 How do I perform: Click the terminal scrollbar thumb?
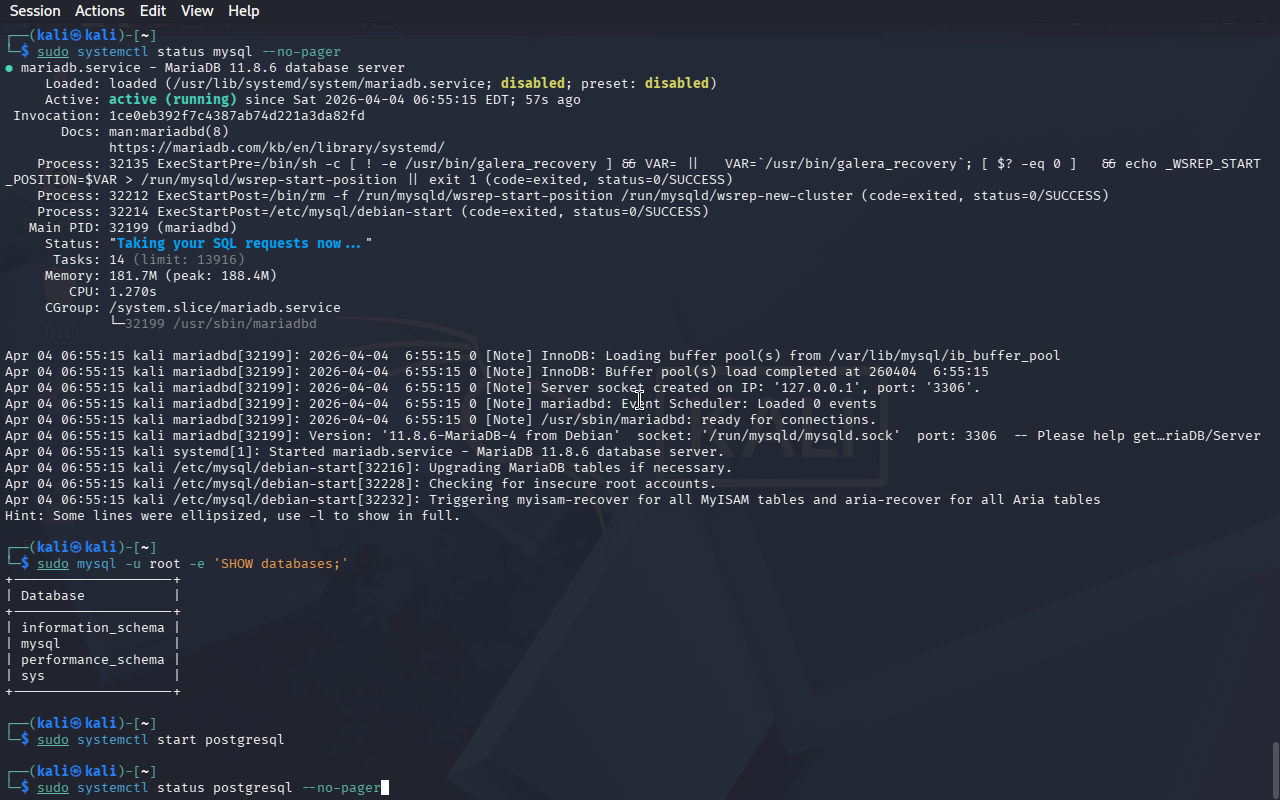[1274, 768]
